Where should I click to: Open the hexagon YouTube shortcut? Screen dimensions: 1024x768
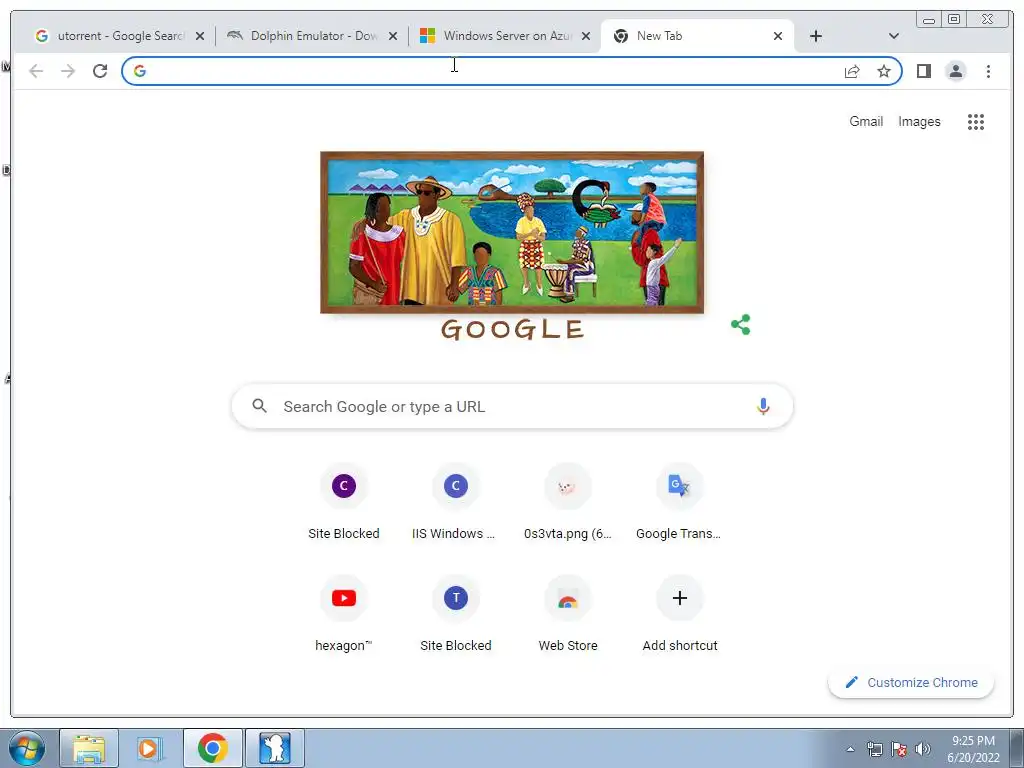point(344,614)
